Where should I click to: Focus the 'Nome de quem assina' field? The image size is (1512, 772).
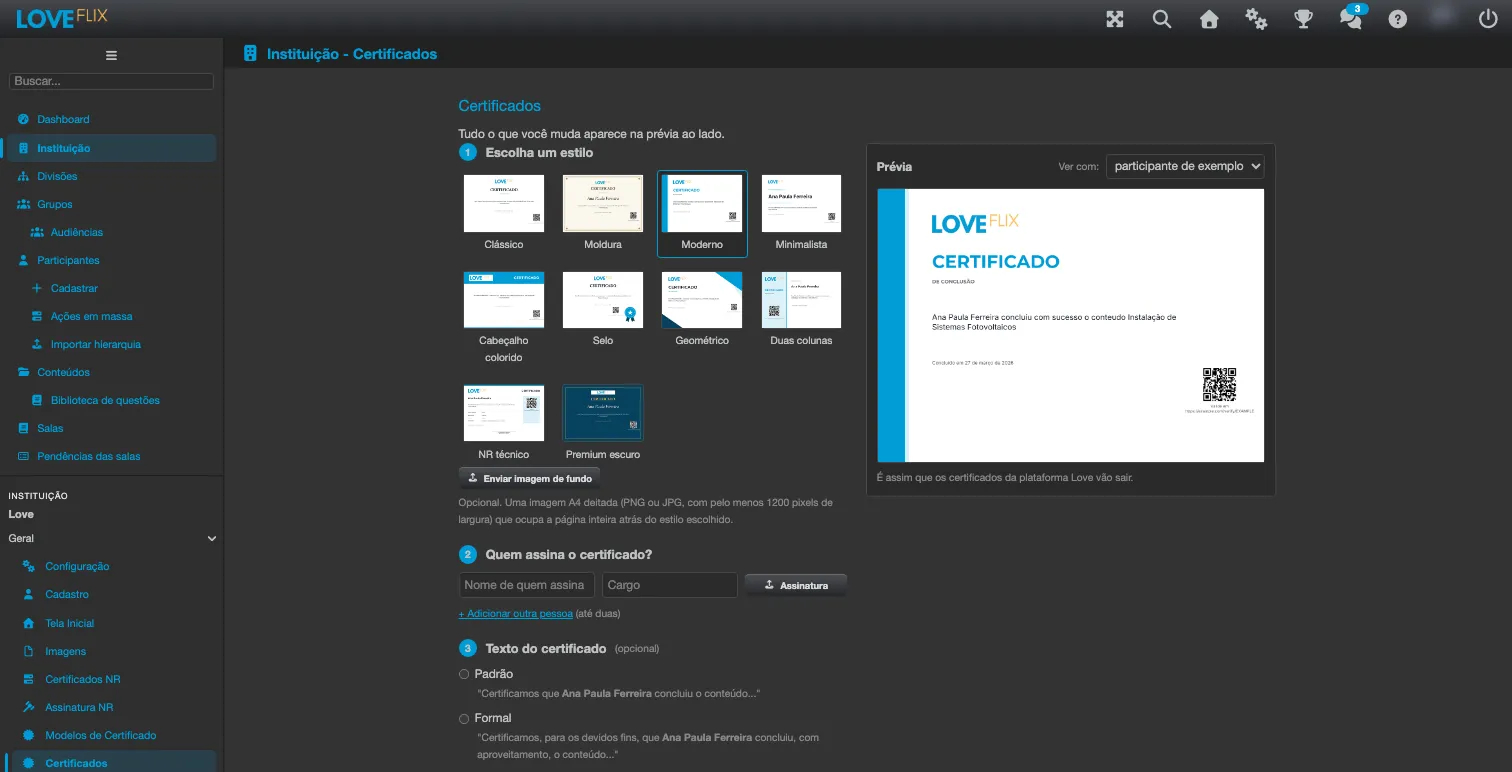pos(527,585)
